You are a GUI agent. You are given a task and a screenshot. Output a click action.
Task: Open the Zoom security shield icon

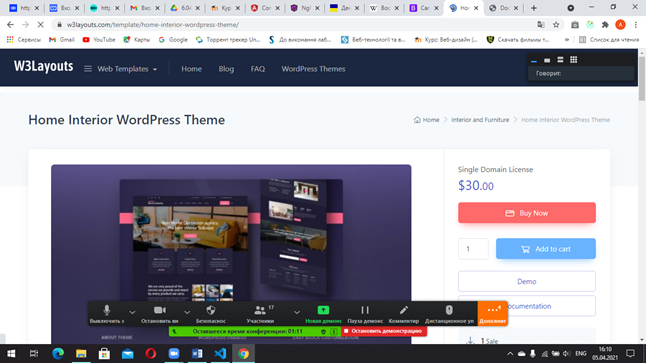211,314
